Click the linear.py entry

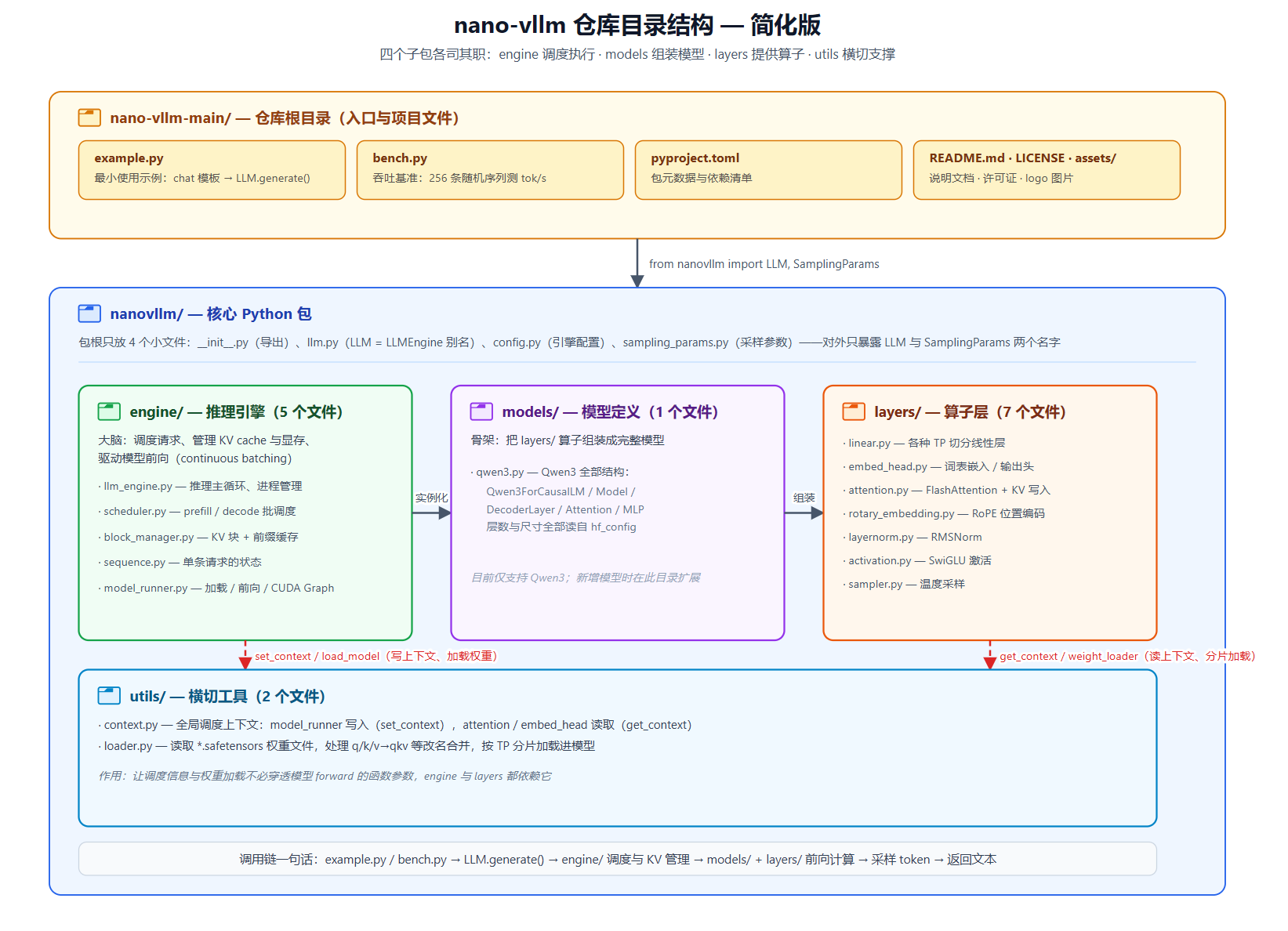click(x=924, y=443)
